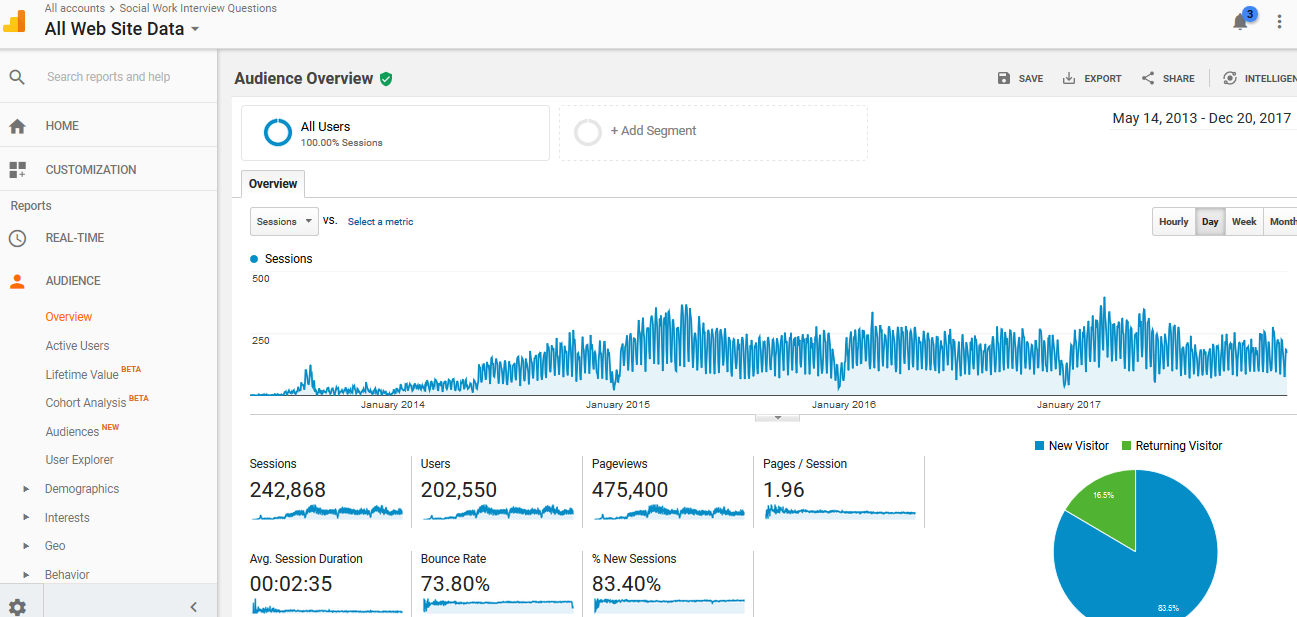The width and height of the screenshot is (1297, 617).
Task: Click the green verified shield icon
Action: [386, 78]
